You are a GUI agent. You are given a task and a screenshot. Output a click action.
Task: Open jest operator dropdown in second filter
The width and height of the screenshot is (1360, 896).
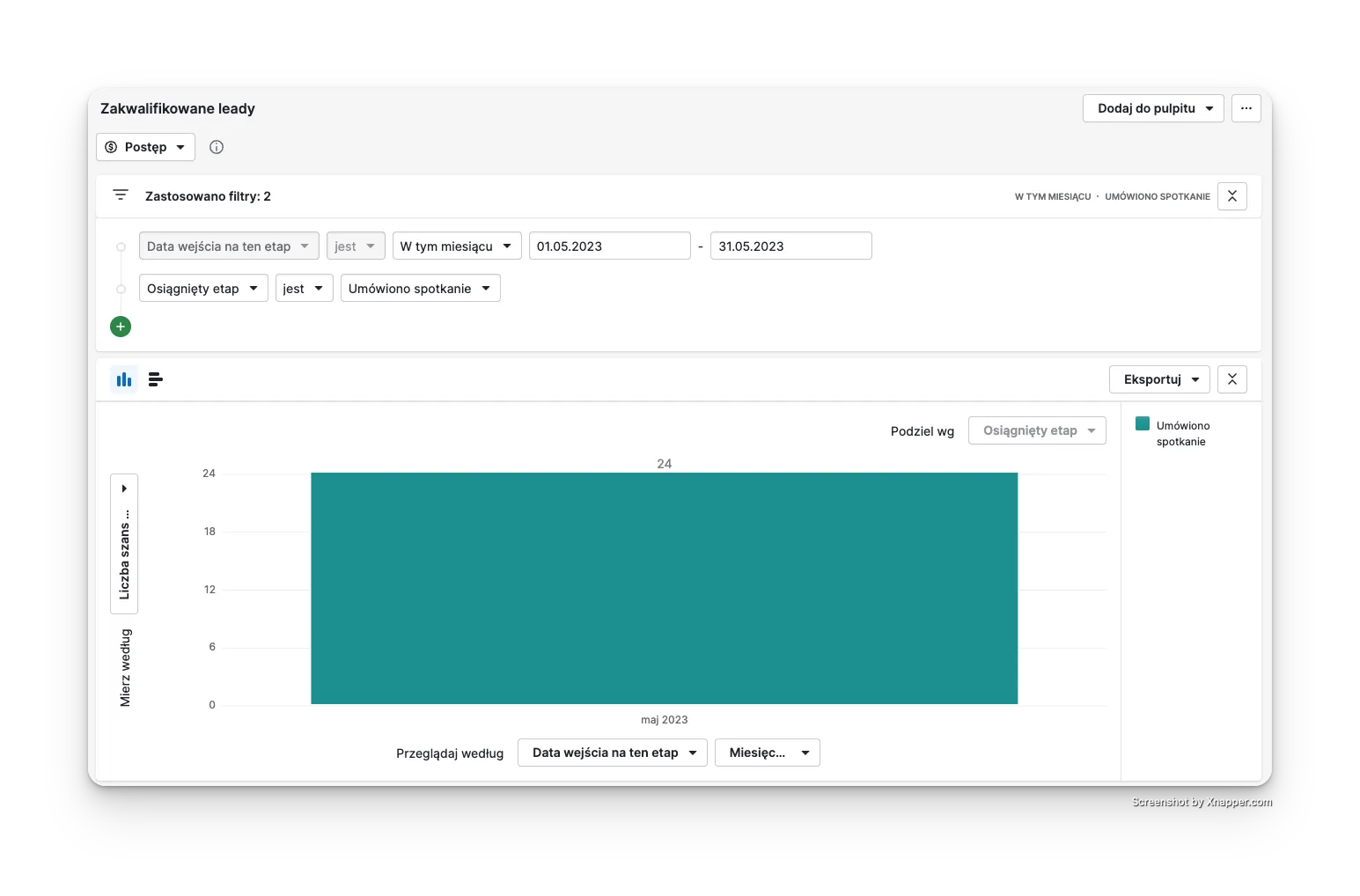(304, 288)
